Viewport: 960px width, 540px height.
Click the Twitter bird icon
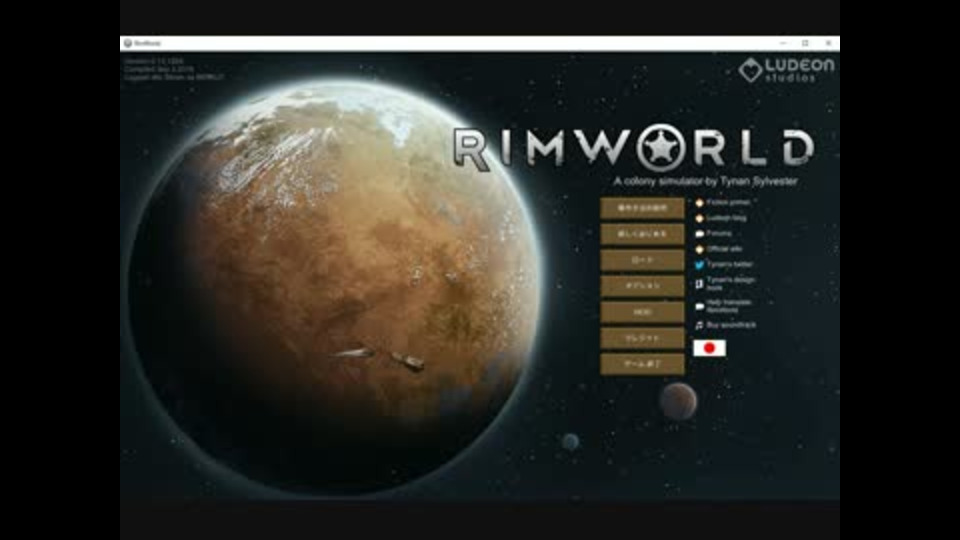[699, 265]
